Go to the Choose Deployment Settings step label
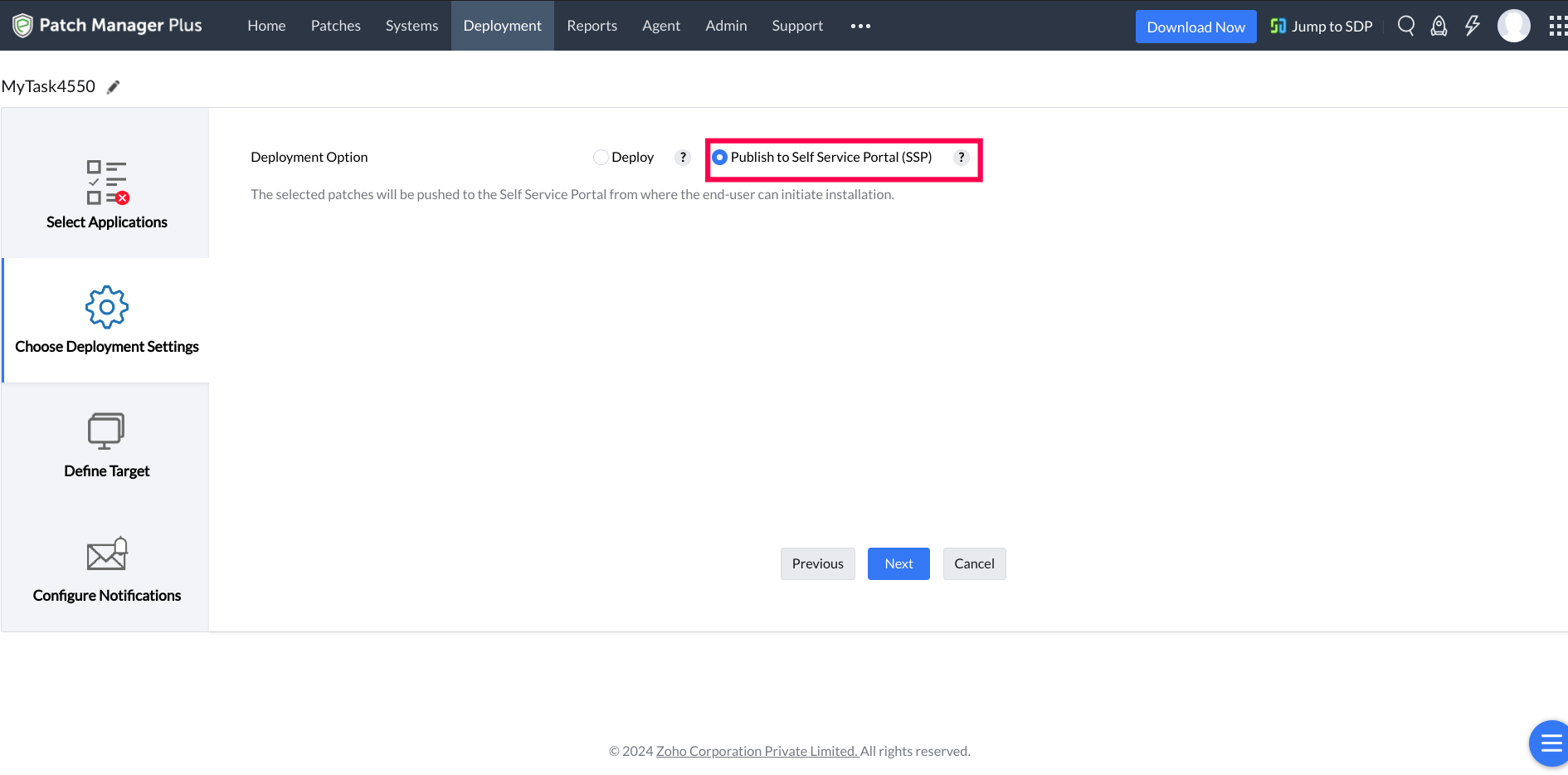The image size is (1568, 775). pyautogui.click(x=107, y=347)
